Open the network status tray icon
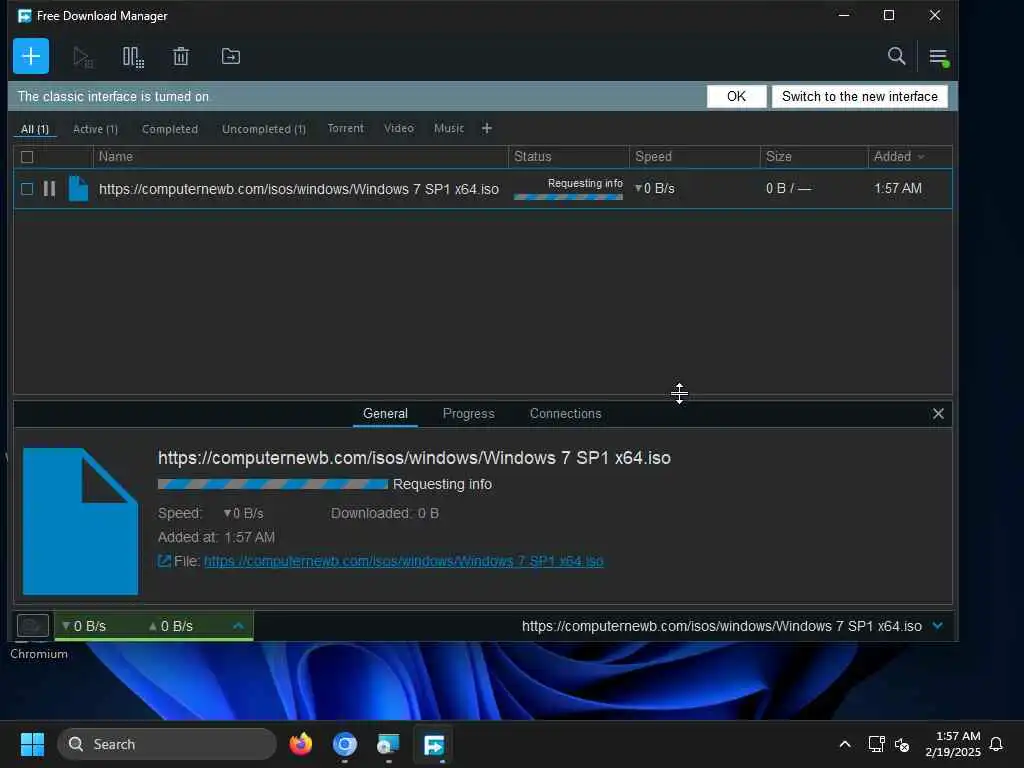This screenshot has height=768, width=1024. [876, 744]
